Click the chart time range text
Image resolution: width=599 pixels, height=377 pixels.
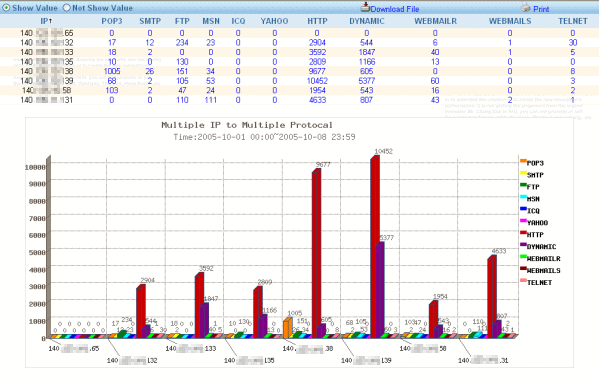coord(264,137)
